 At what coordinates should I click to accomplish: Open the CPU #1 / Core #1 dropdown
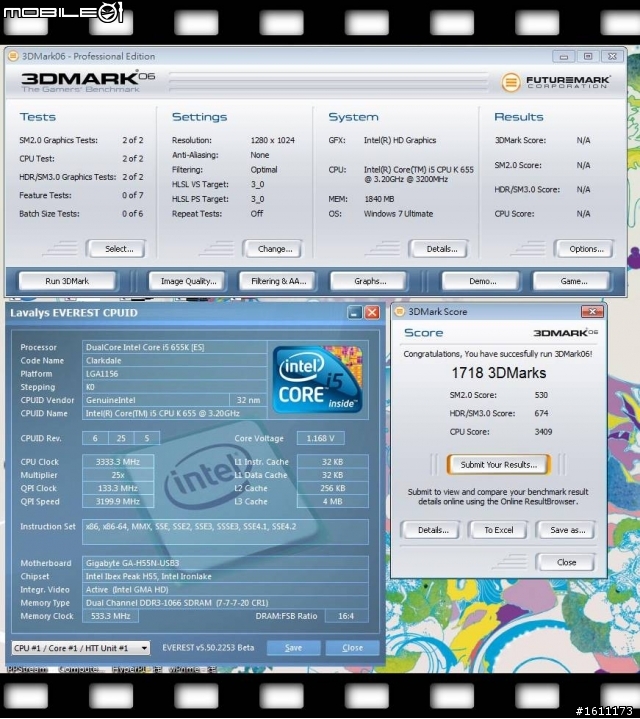tap(81, 648)
